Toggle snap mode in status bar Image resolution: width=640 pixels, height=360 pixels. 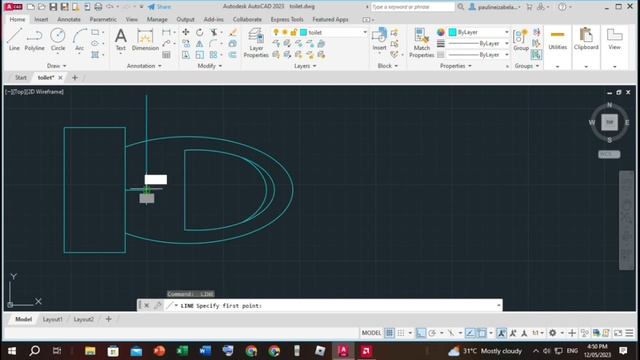click(401, 333)
